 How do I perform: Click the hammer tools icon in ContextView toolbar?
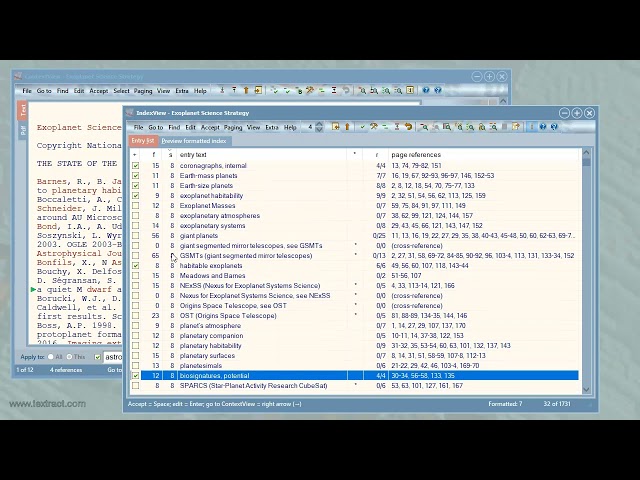[x=310, y=90]
